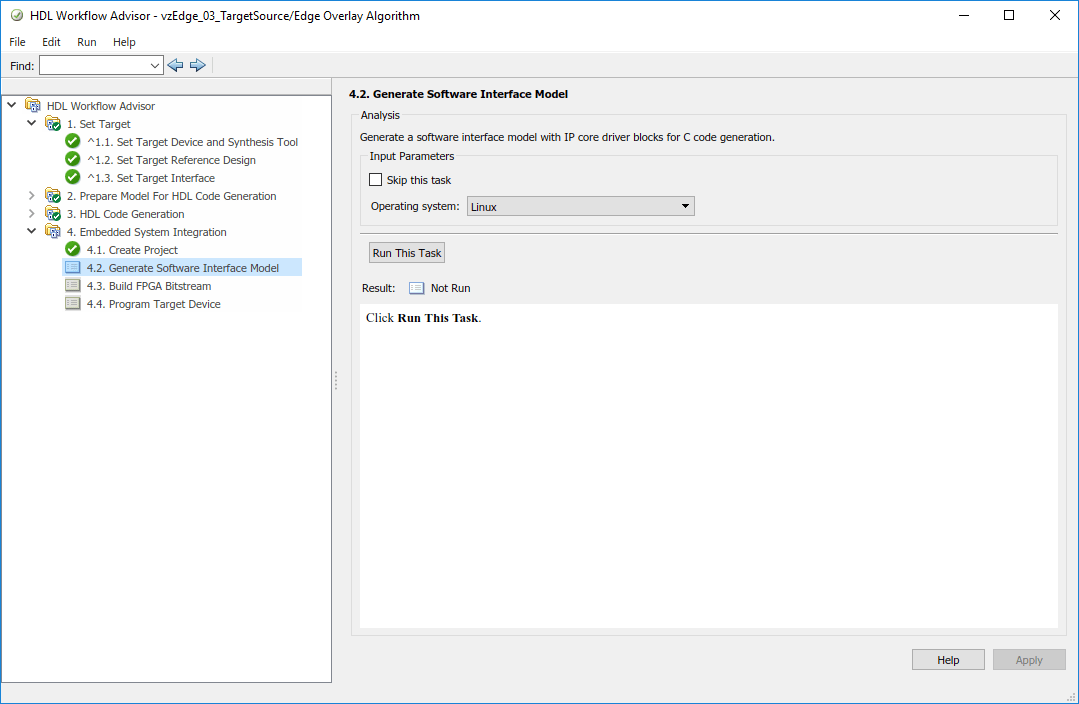Click the HDL Code Generation folder icon
The height and width of the screenshot is (704, 1079).
(53, 214)
